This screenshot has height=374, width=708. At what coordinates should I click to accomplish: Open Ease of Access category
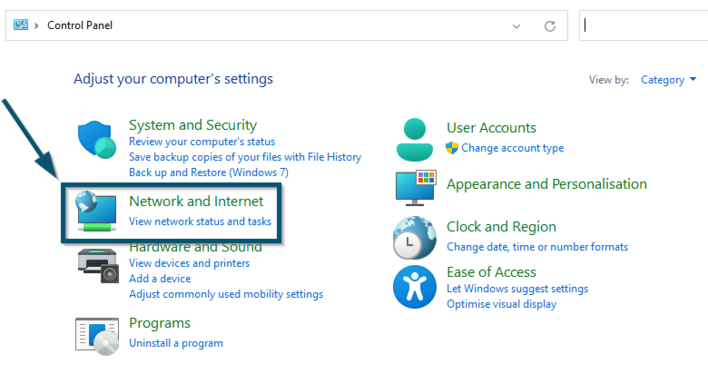pos(491,272)
